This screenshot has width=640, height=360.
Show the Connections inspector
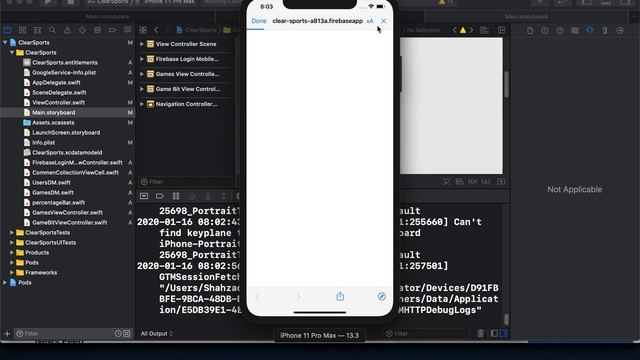[x=620, y=30]
